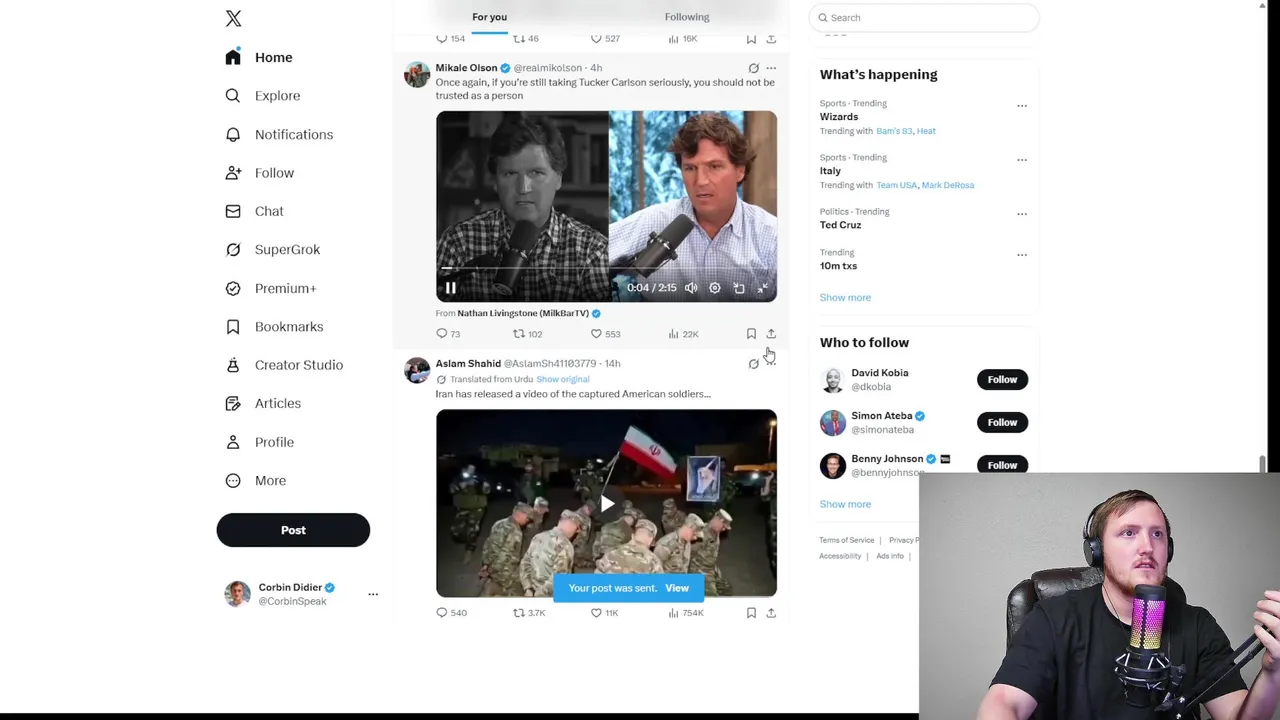Click Grok icon on Mikale Olson post
This screenshot has width=1280, height=720.
753,68
